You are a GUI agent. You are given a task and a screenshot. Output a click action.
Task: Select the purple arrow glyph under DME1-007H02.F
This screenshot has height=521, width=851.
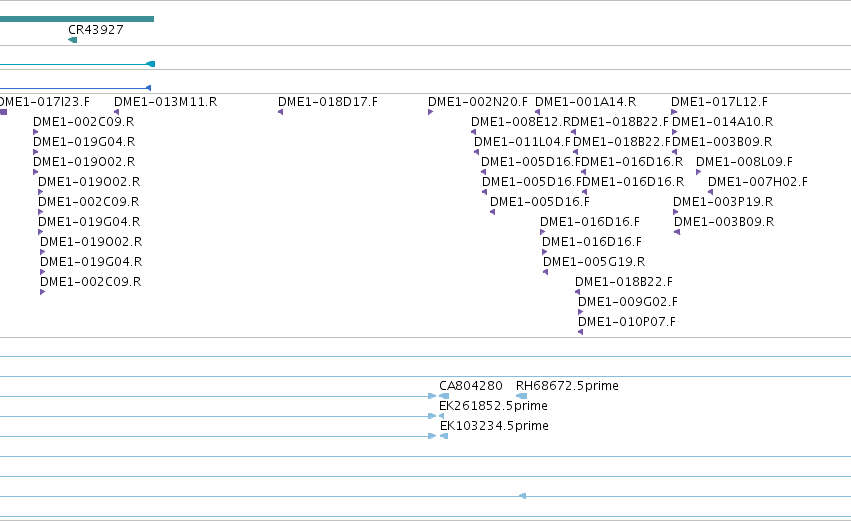[710, 193]
